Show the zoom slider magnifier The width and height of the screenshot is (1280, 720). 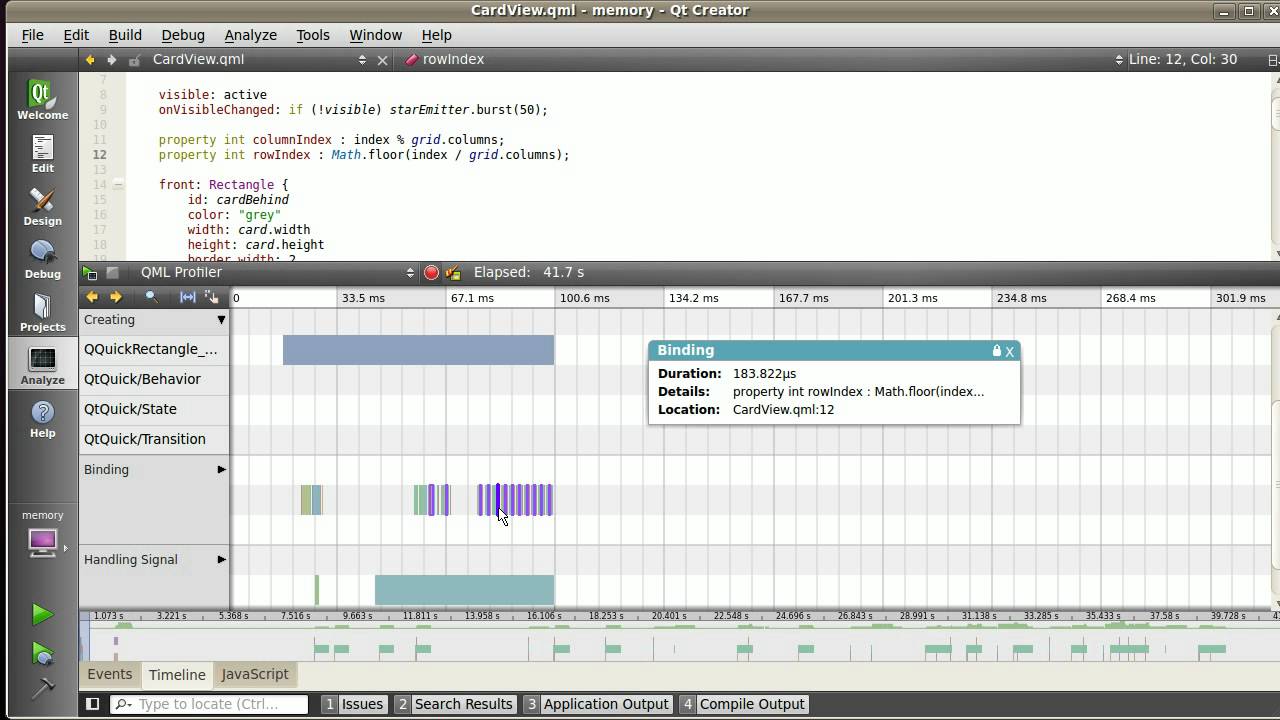coord(151,297)
